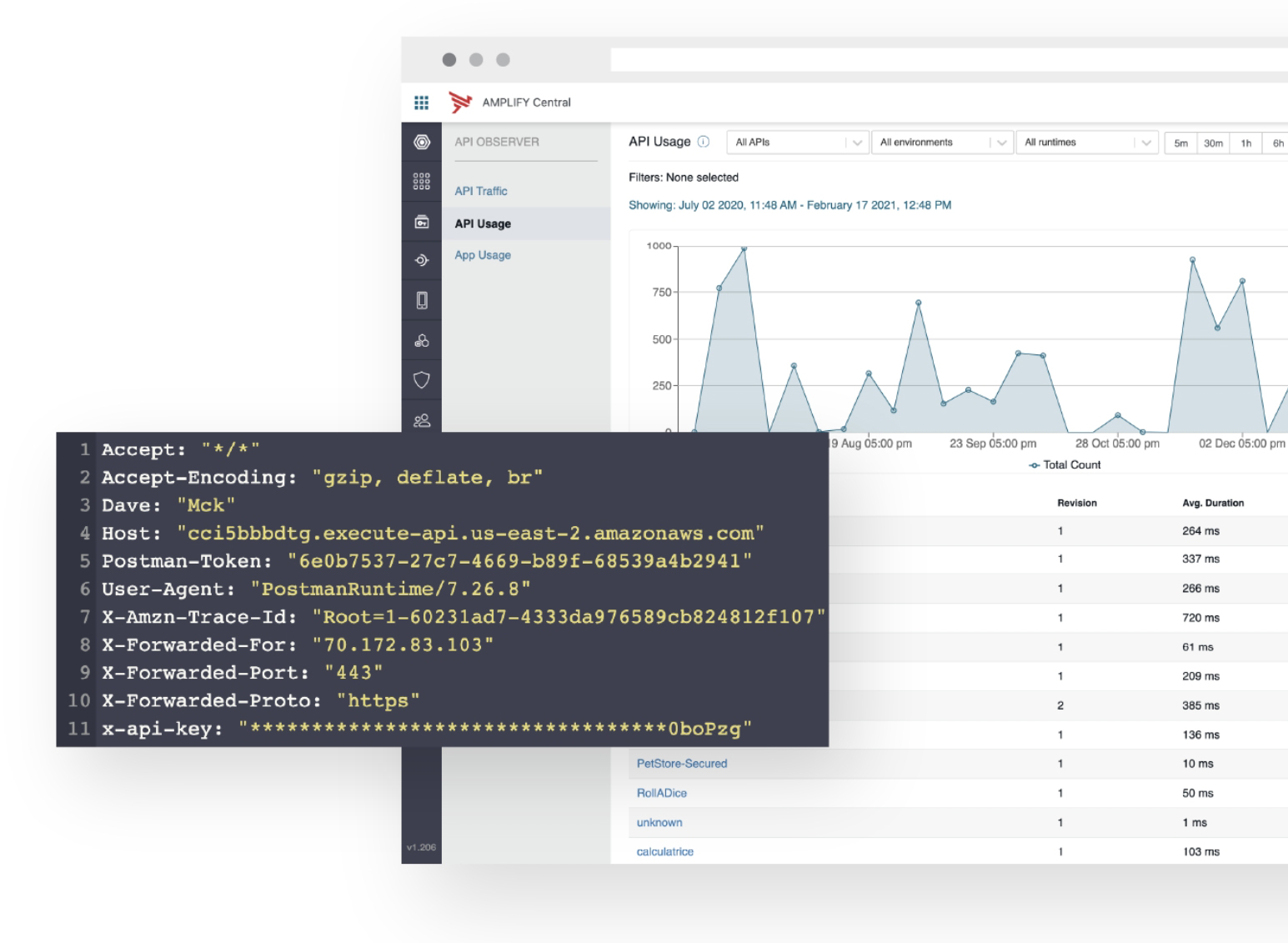Click the 720 ms duration cell
The width and height of the screenshot is (1288, 943).
point(1200,618)
